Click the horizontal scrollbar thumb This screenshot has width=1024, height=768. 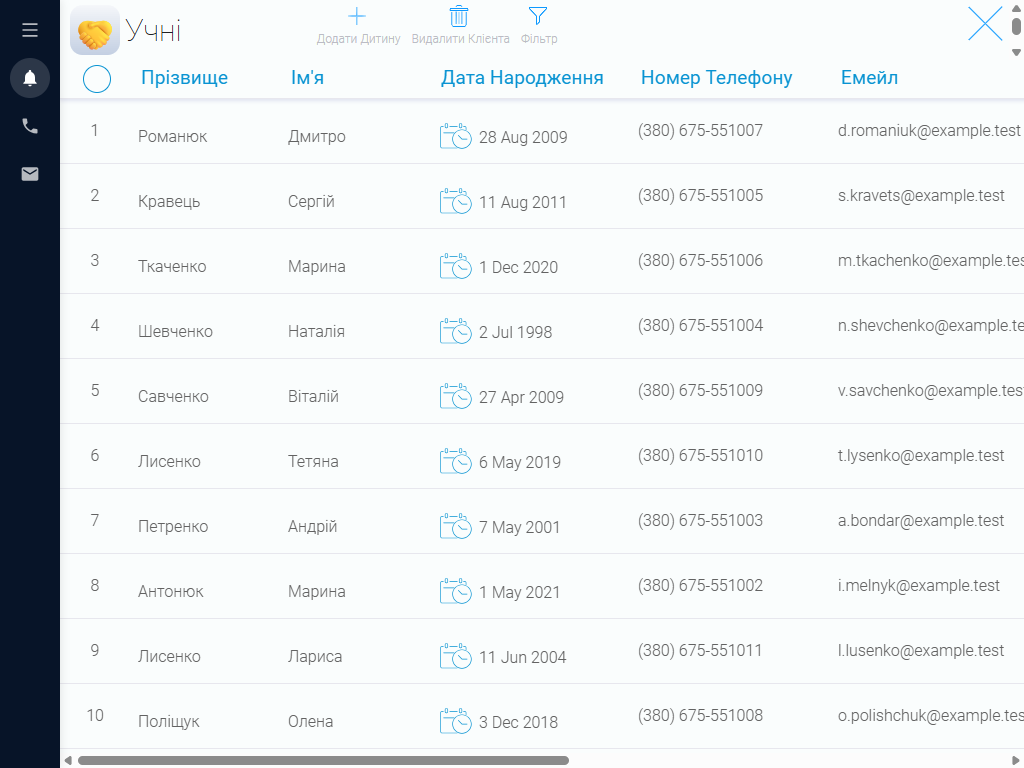pos(323,760)
